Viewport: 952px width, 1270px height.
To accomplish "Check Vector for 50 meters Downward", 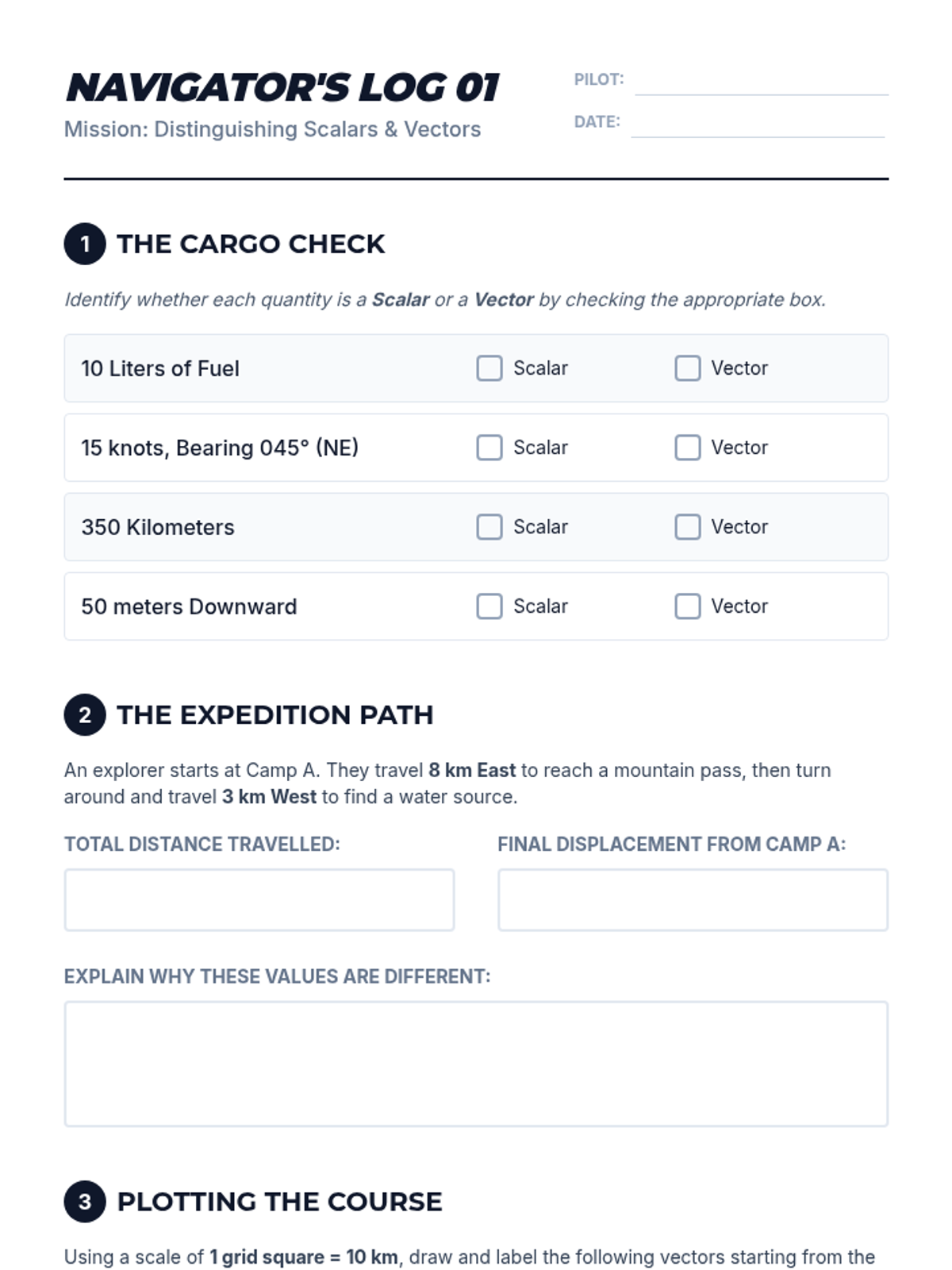I will click(x=688, y=606).
